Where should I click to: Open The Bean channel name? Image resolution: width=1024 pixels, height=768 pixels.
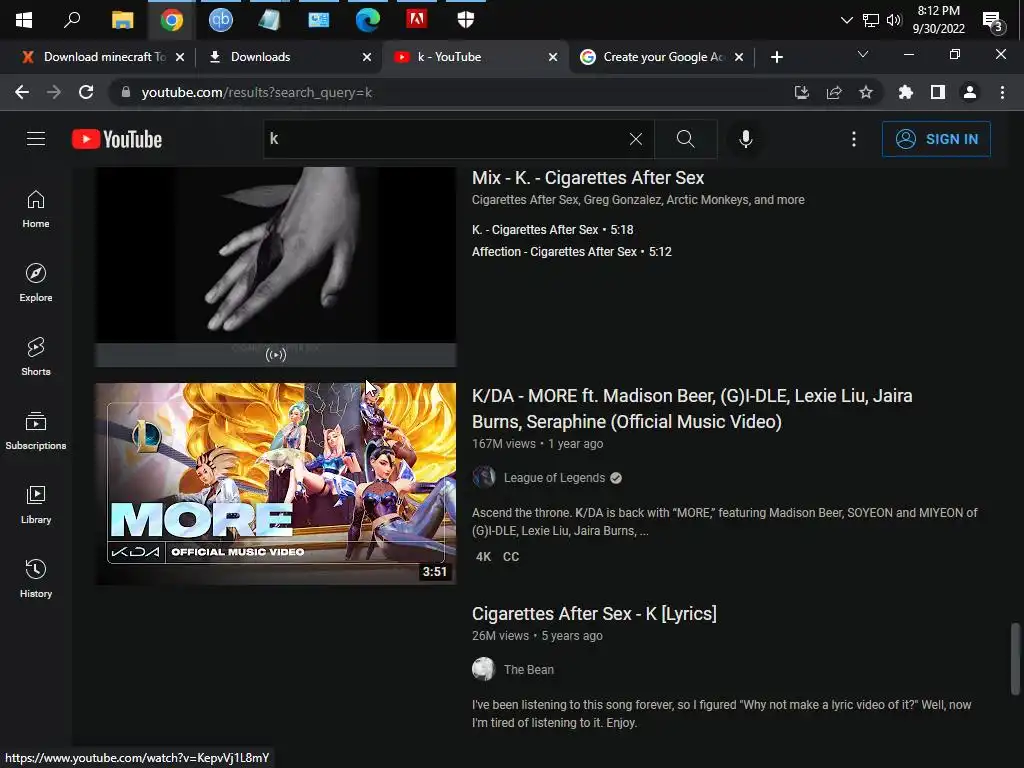coord(529,670)
